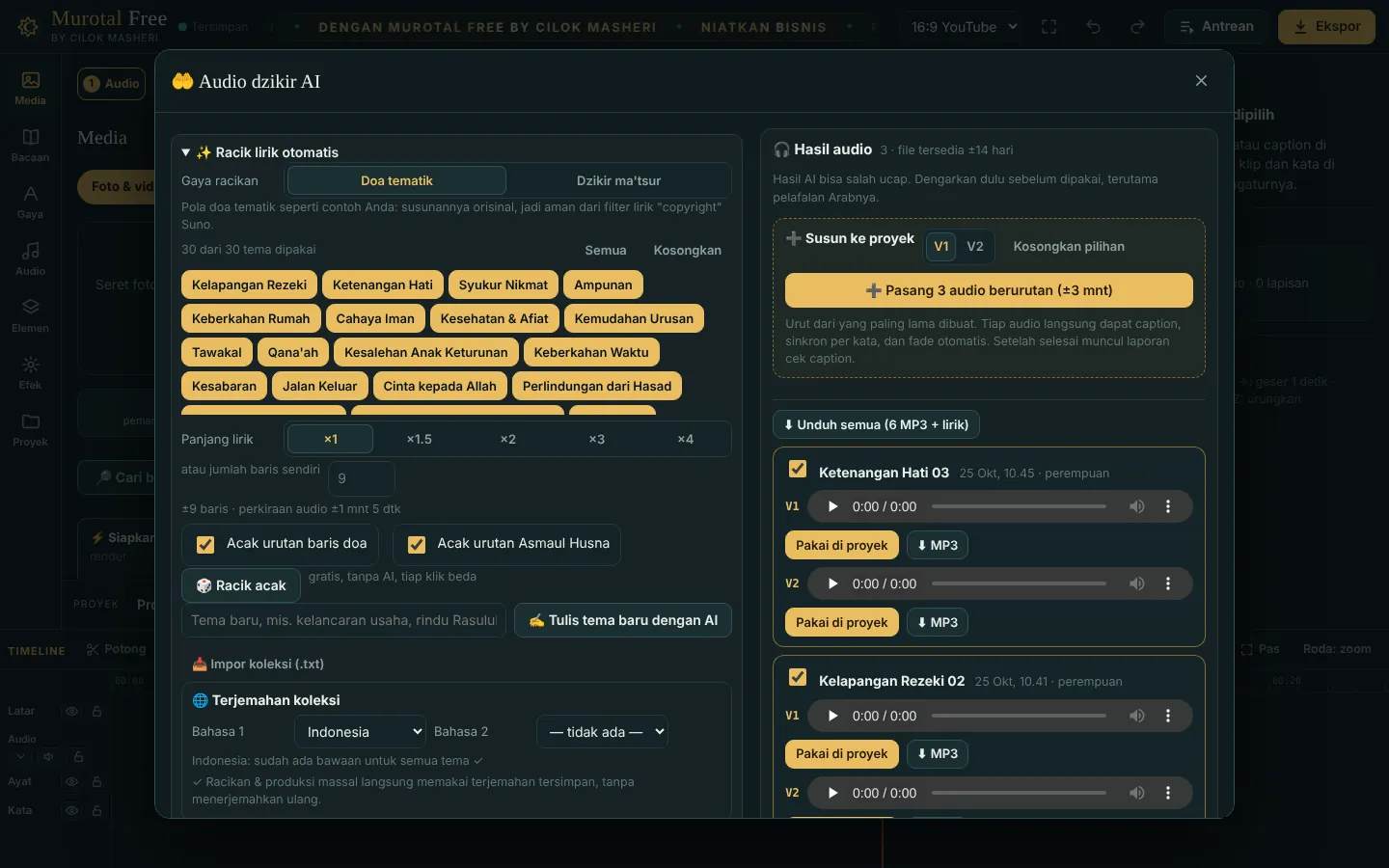Image resolution: width=1389 pixels, height=868 pixels.
Task: Click Racik acak button
Action: point(241,585)
